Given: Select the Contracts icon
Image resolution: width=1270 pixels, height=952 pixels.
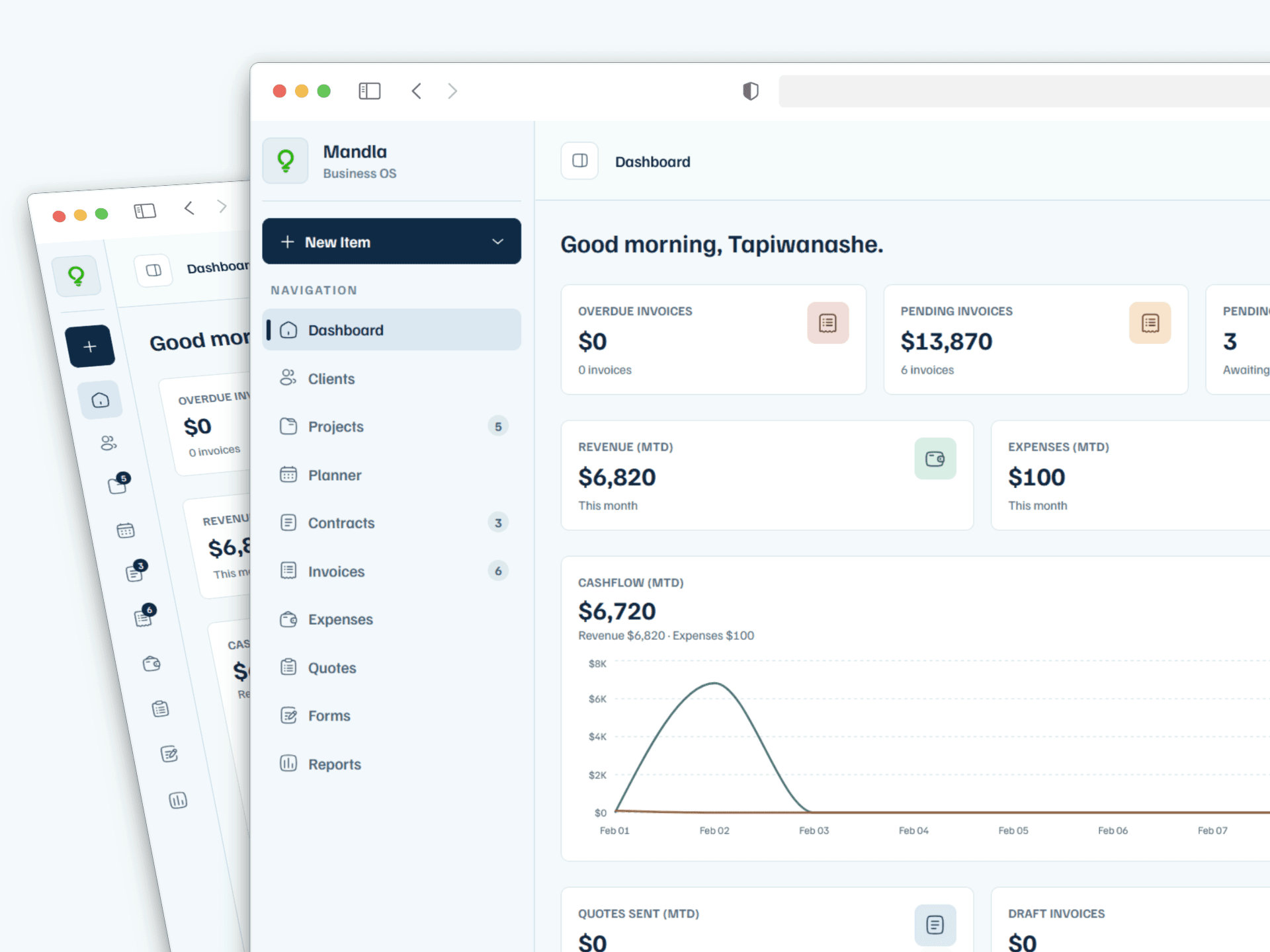Looking at the screenshot, I should pyautogui.click(x=288, y=522).
